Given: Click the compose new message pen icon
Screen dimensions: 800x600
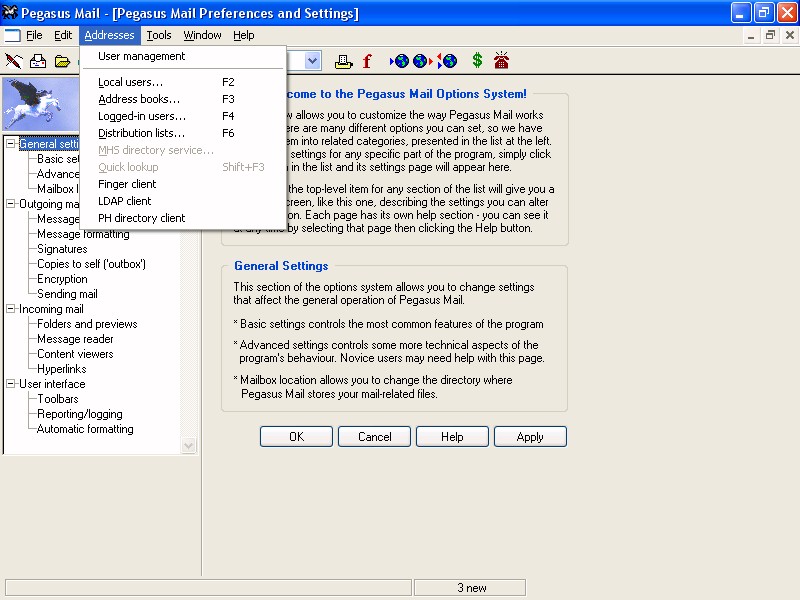Looking at the screenshot, I should pyautogui.click(x=14, y=61).
